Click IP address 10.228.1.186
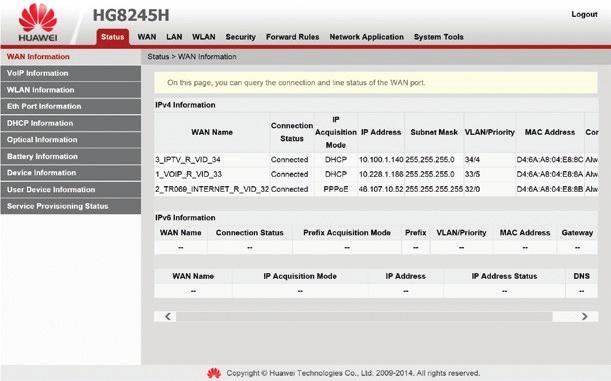Screen dimensions: 611x381 (x=381, y=174)
